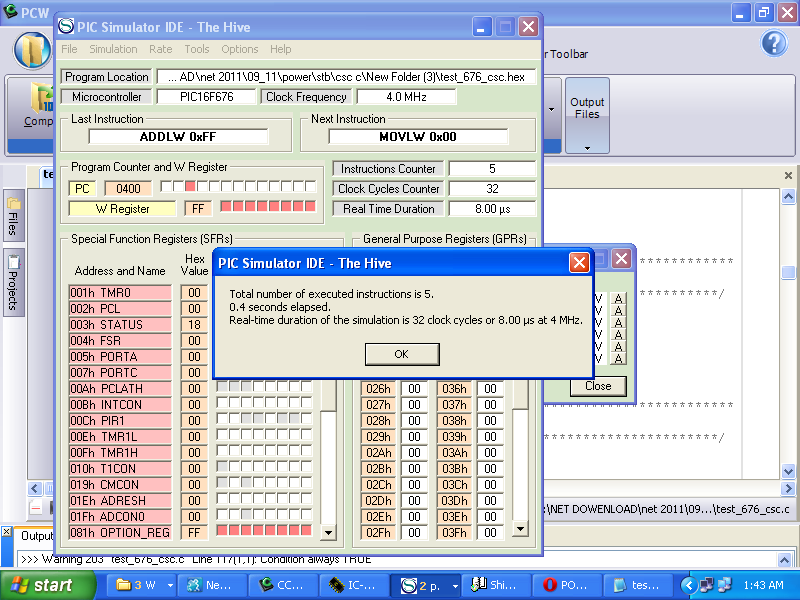The height and width of the screenshot is (600, 800).
Task: Click the PC value 0400
Action: coord(128,189)
